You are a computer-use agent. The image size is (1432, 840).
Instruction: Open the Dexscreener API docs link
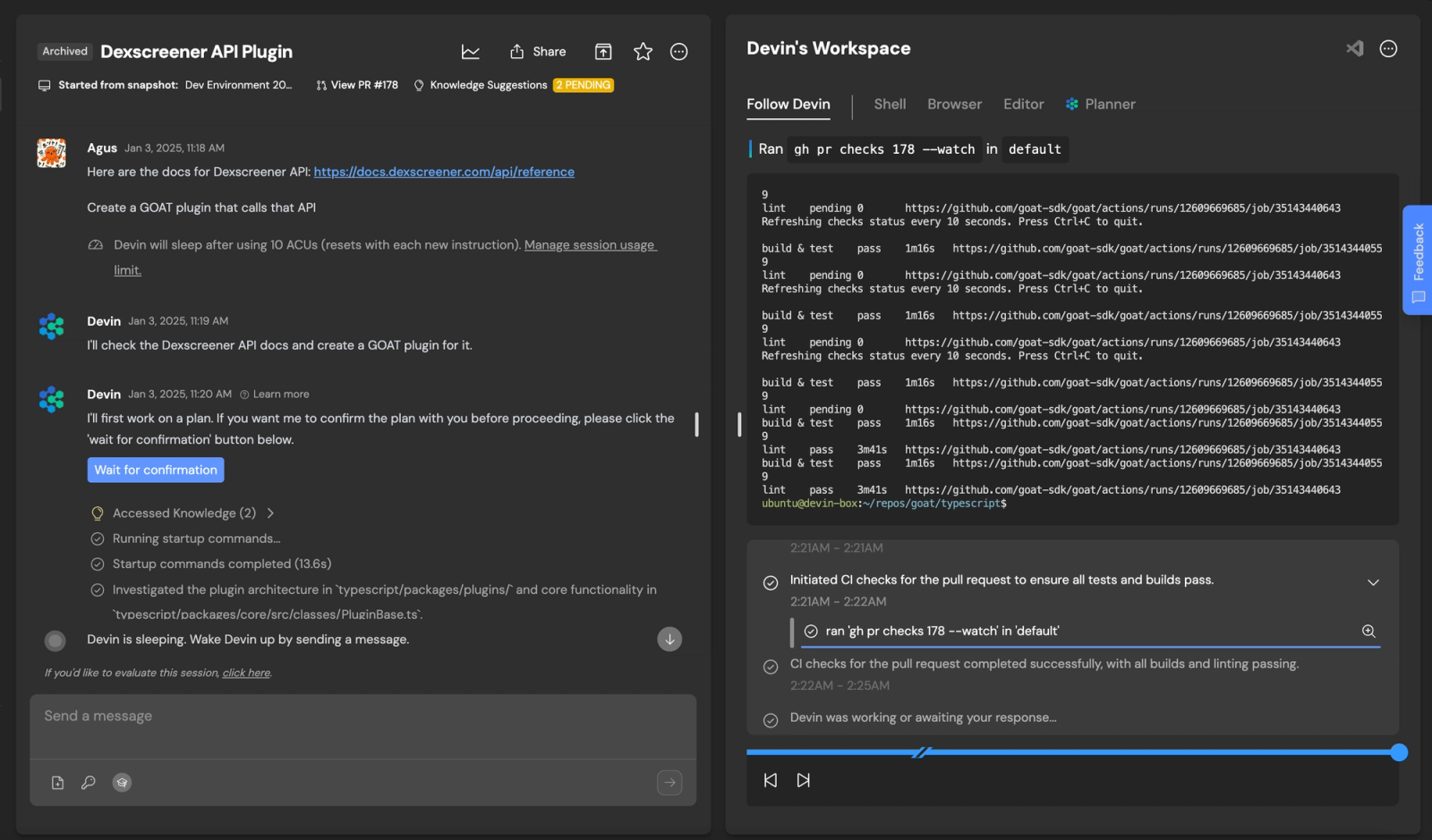444,172
